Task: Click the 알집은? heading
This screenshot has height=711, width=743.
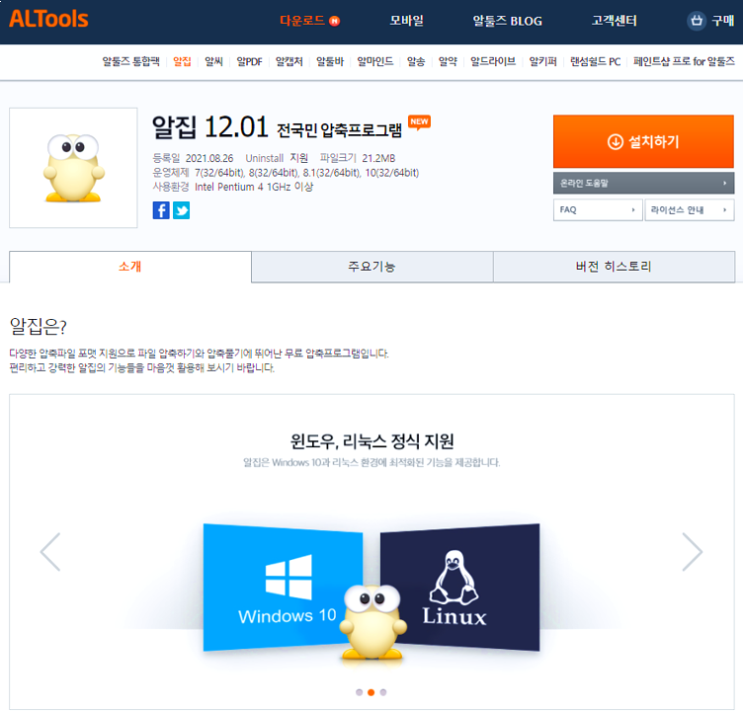Action: [x=38, y=326]
